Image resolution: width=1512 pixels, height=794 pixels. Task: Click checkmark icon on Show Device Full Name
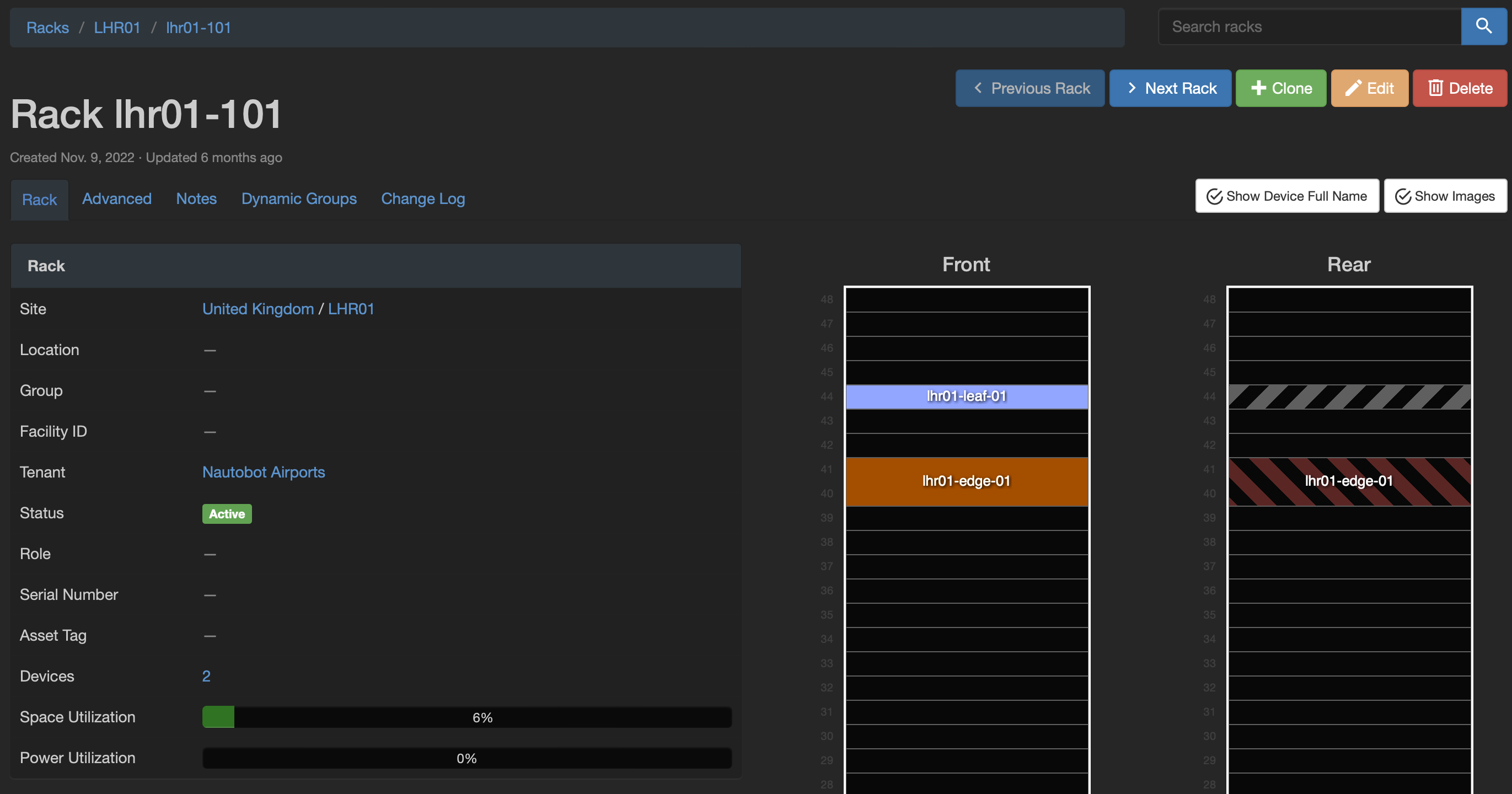pos(1214,197)
